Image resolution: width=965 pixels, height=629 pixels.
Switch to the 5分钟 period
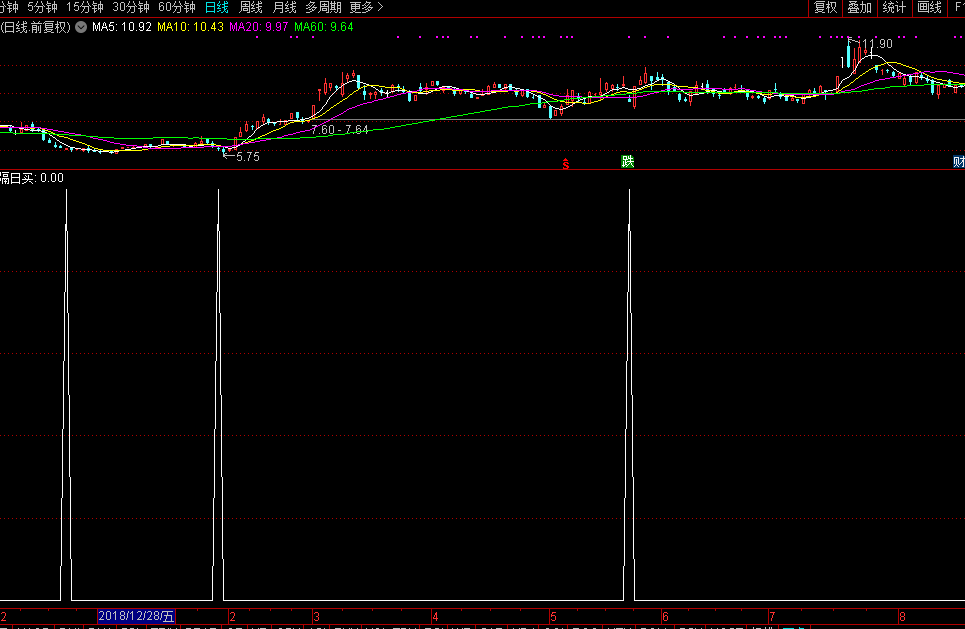pyautogui.click(x=42, y=7)
